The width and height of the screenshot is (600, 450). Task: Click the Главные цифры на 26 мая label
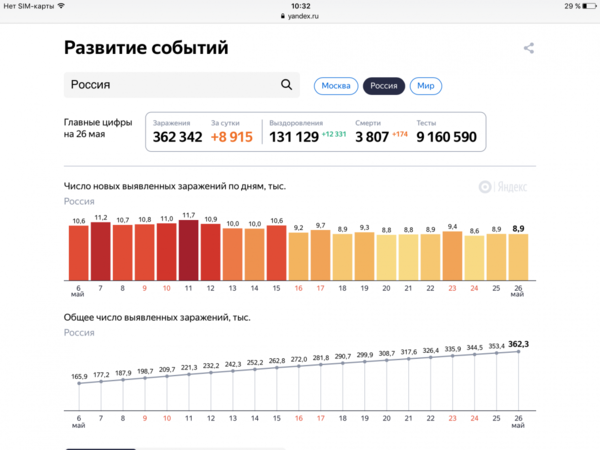click(x=98, y=128)
